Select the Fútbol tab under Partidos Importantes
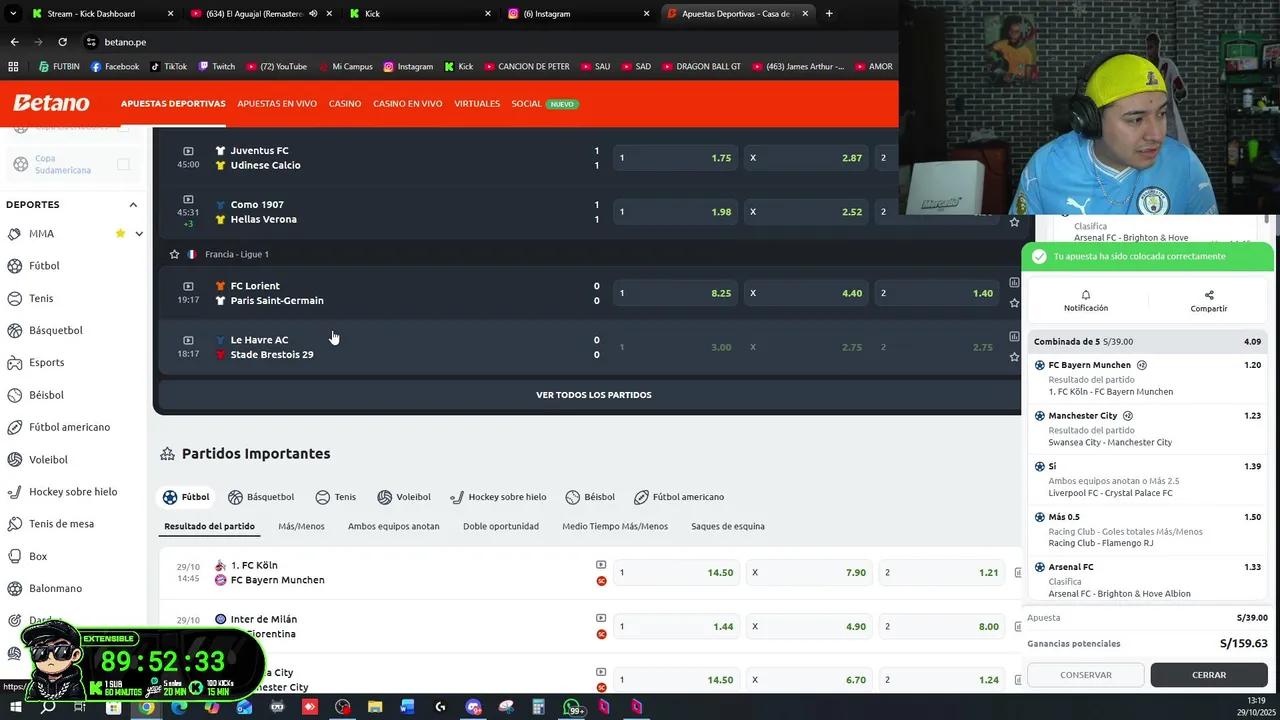The image size is (1280, 720). (186, 497)
